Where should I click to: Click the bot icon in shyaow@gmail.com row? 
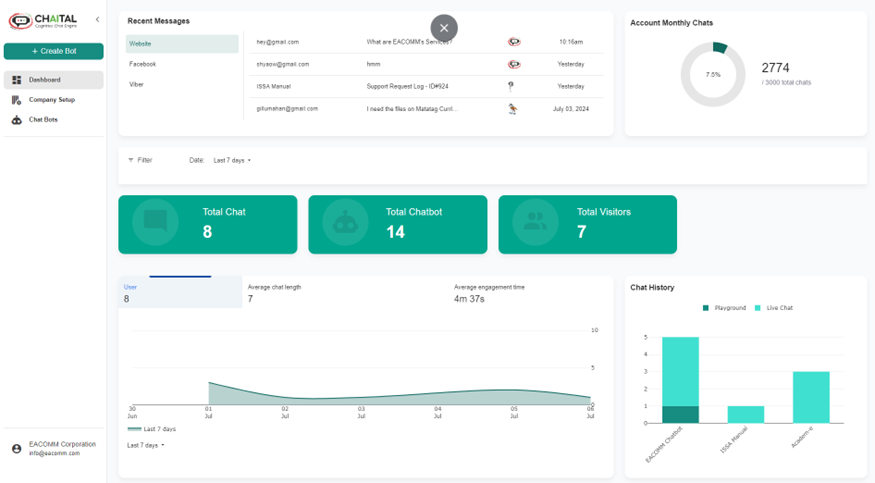[514, 64]
